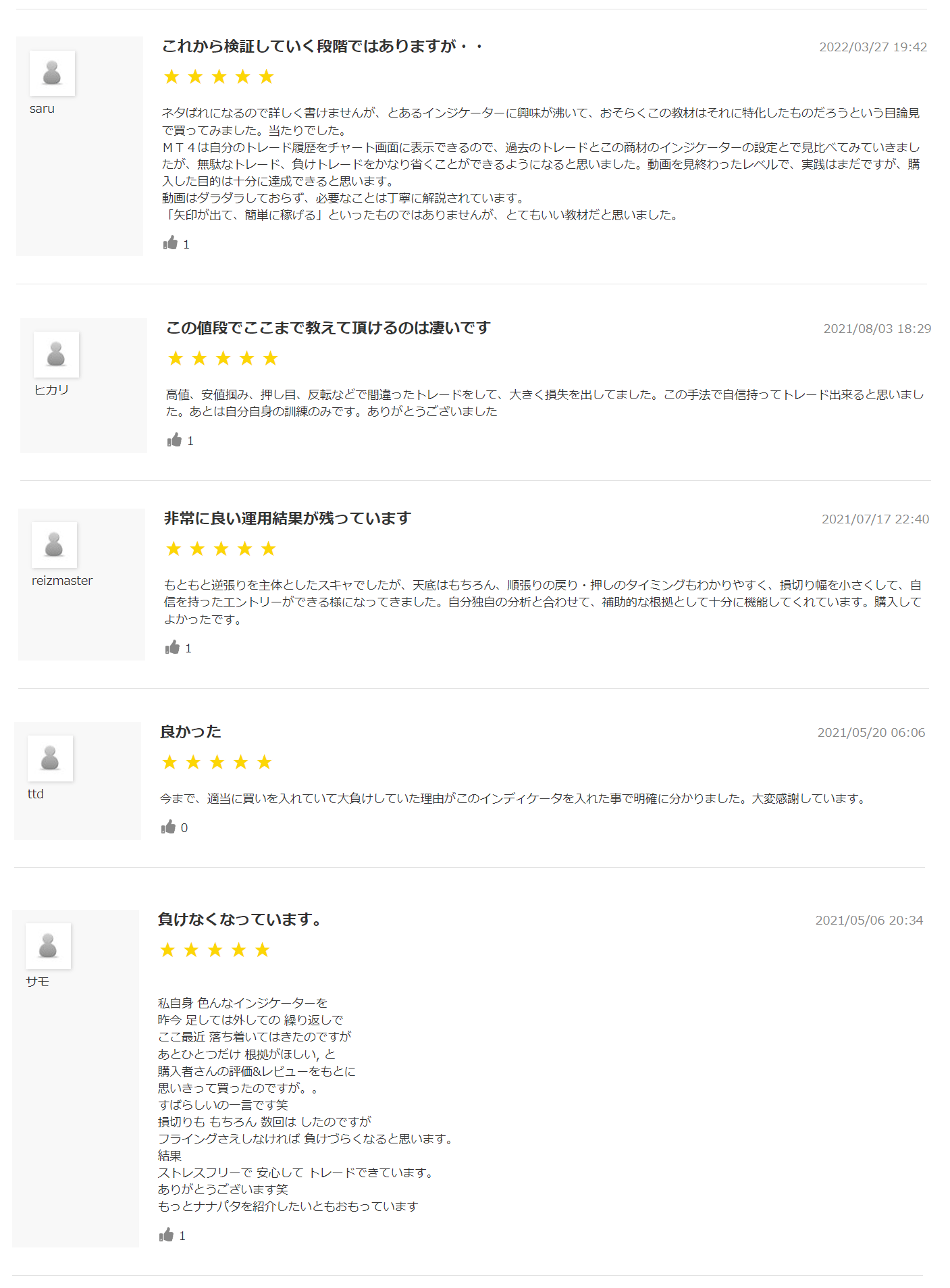Click the timestamp 2021/05/06 20:34

point(868,921)
